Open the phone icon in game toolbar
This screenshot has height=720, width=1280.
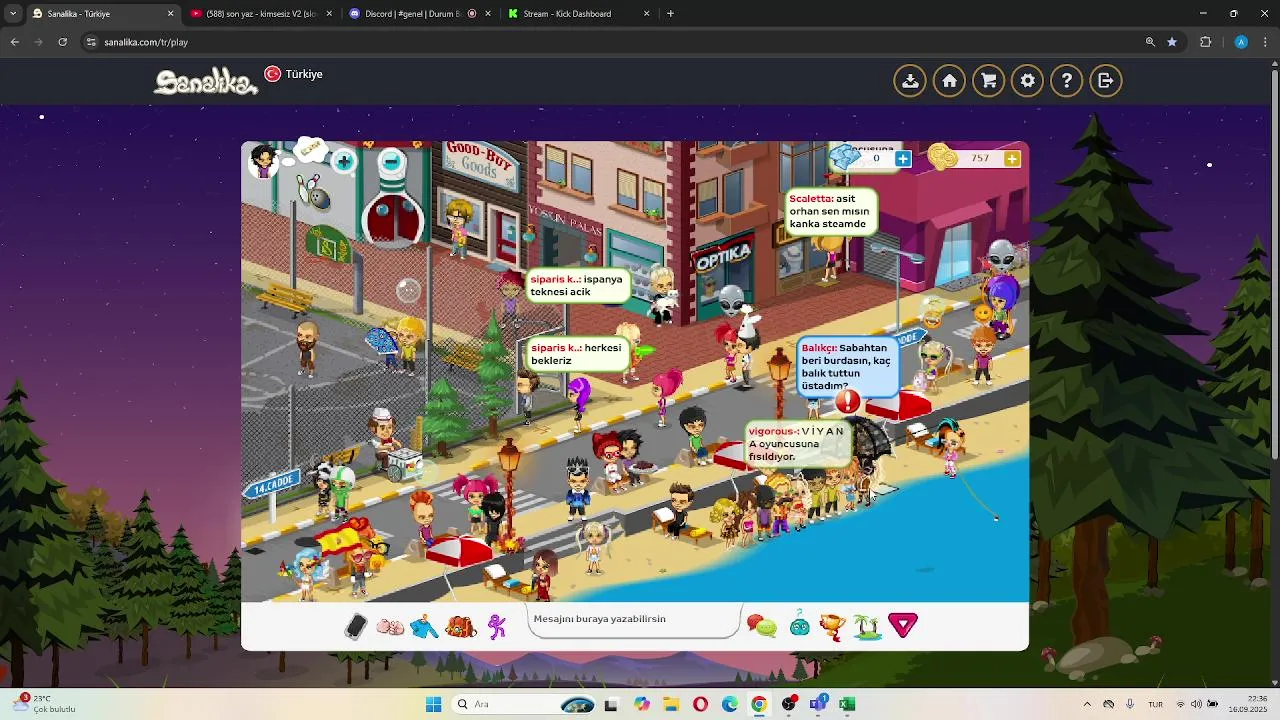[x=356, y=626]
